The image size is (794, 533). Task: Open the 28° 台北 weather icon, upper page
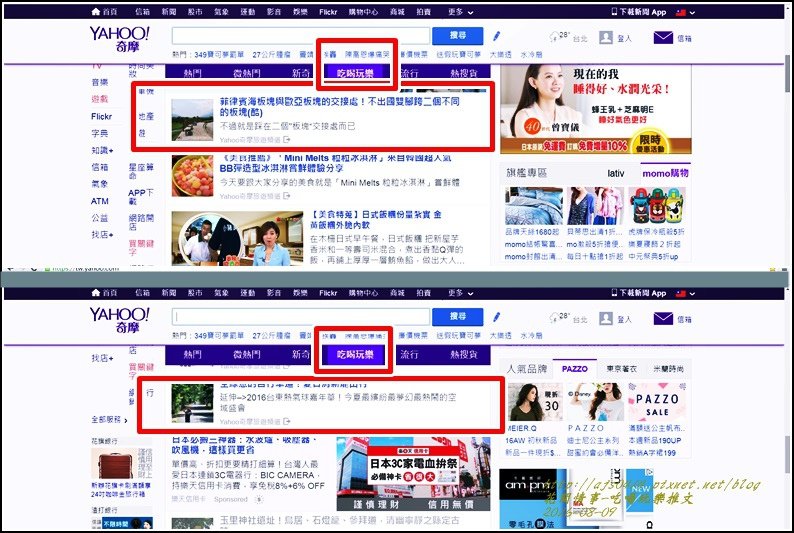(x=553, y=36)
